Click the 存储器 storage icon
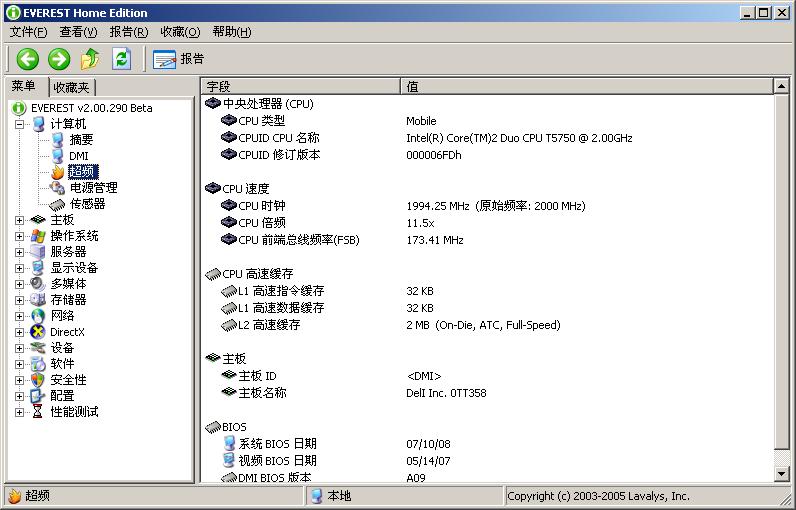 38,300
